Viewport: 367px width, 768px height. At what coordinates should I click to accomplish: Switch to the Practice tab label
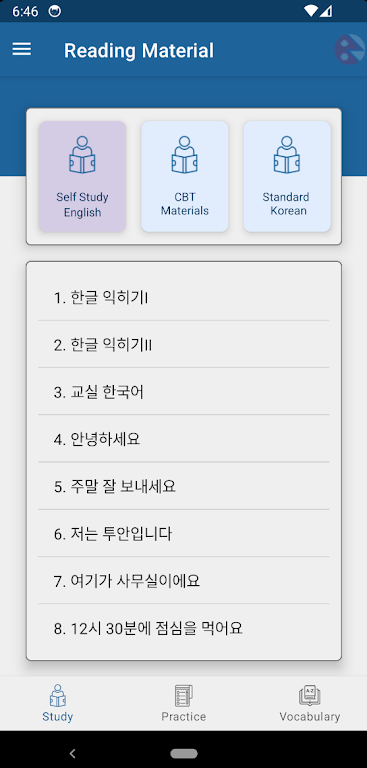(184, 717)
